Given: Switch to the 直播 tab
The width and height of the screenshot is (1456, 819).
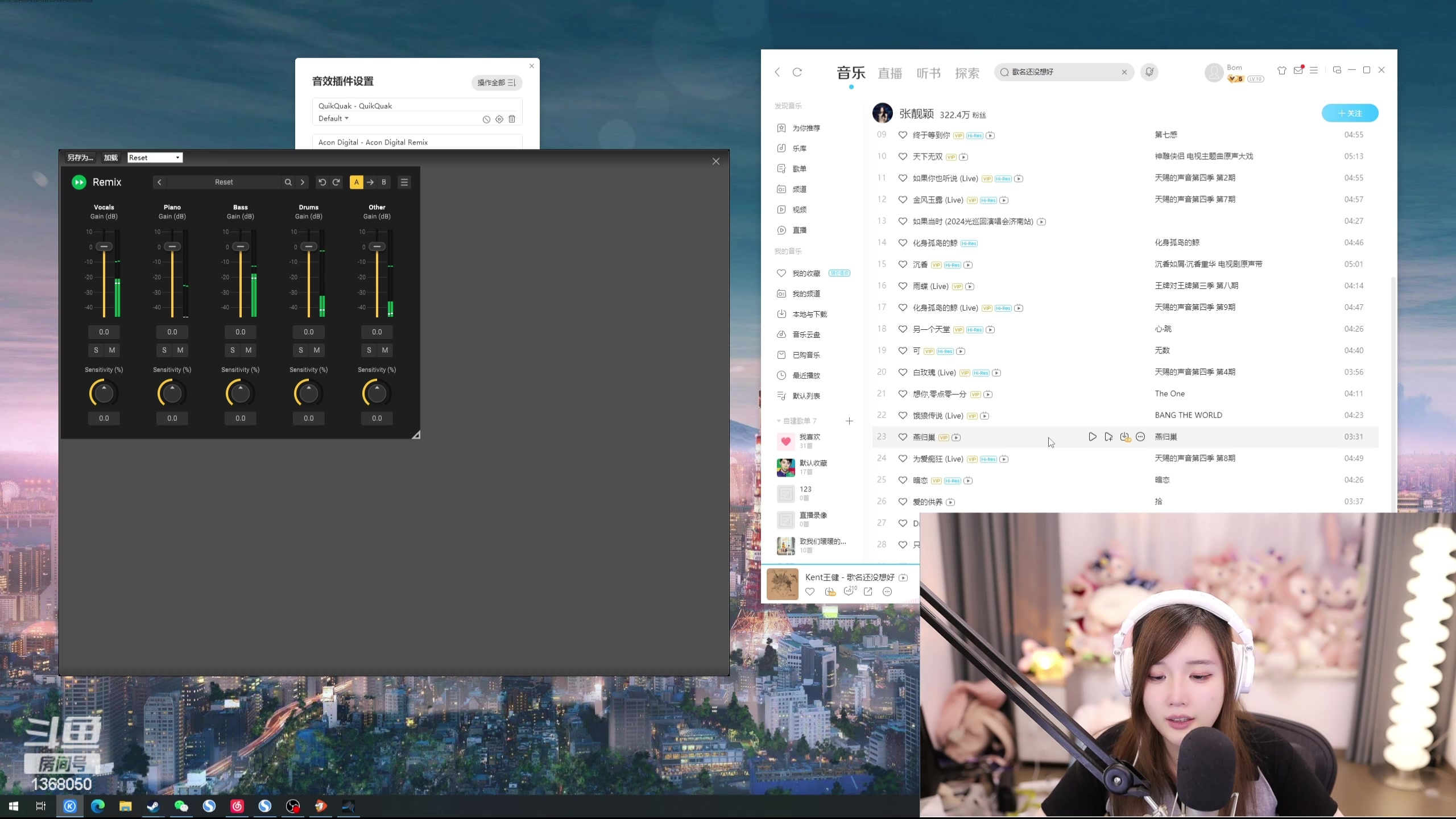Looking at the screenshot, I should [x=890, y=73].
